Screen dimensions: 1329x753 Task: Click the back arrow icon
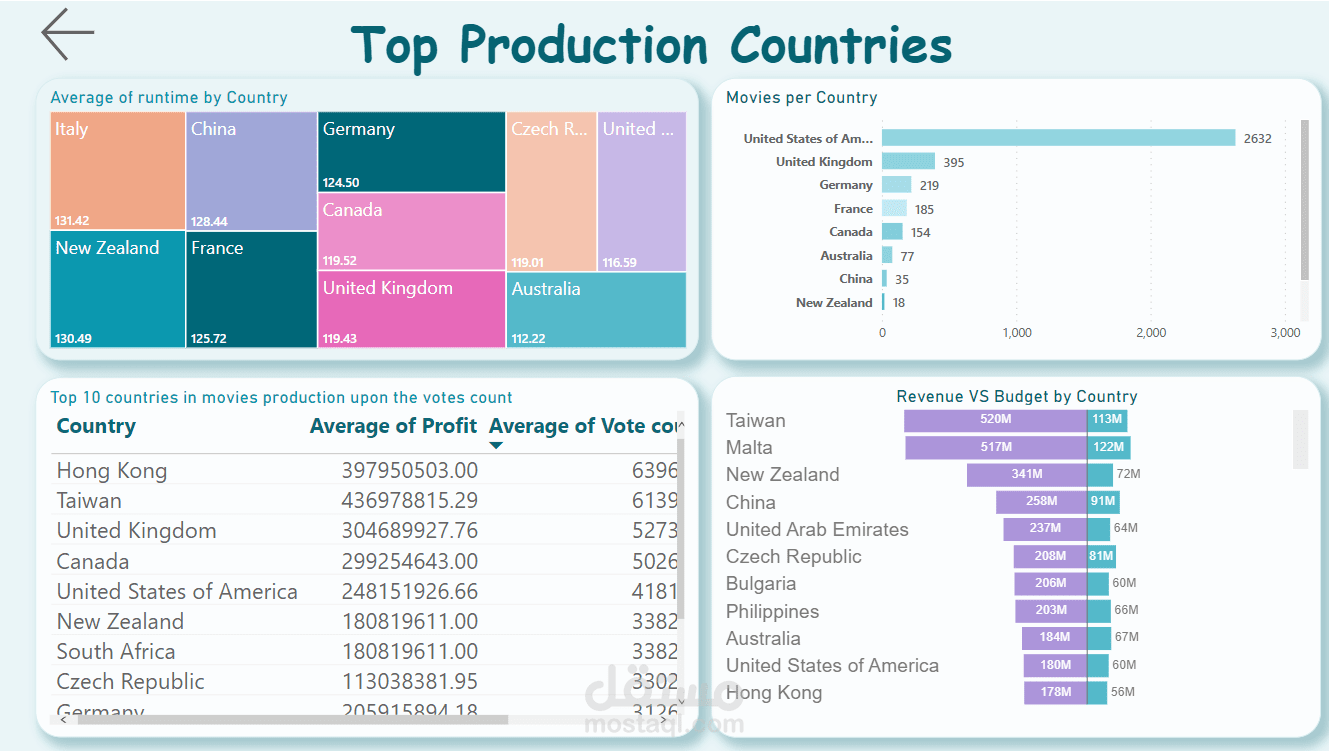click(67, 34)
